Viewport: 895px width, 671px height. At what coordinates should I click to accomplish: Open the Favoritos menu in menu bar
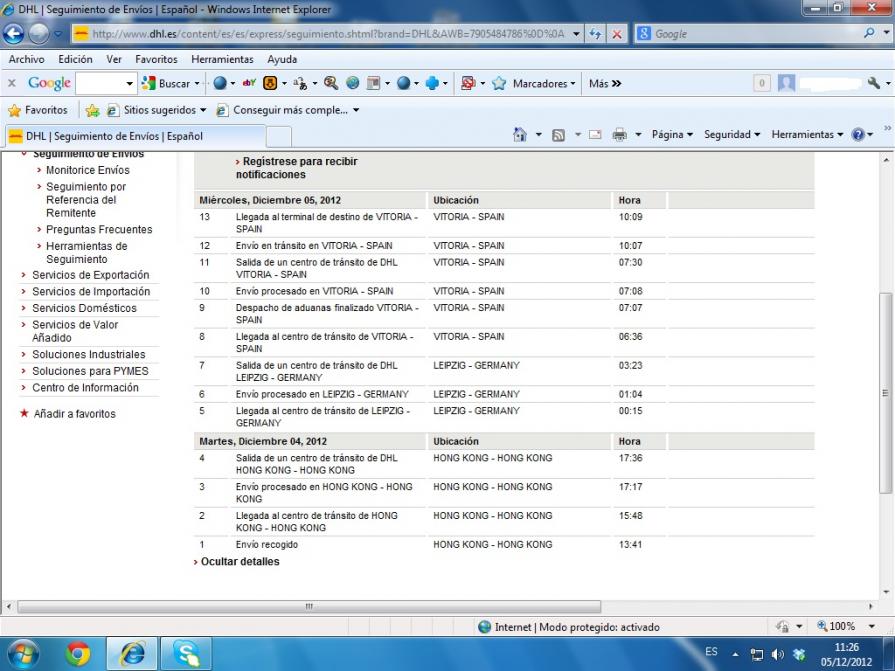tap(156, 59)
